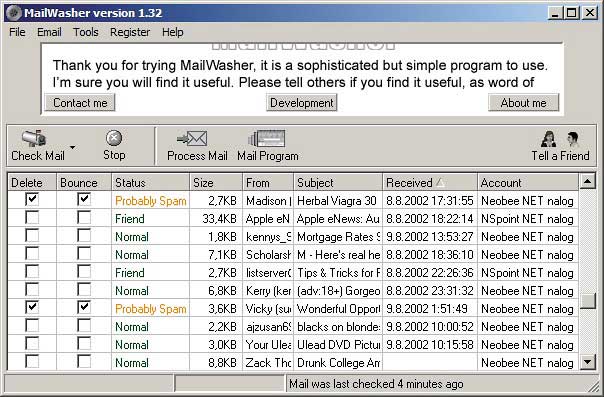604x397 pixels.
Task: Click the About me button
Action: (523, 103)
